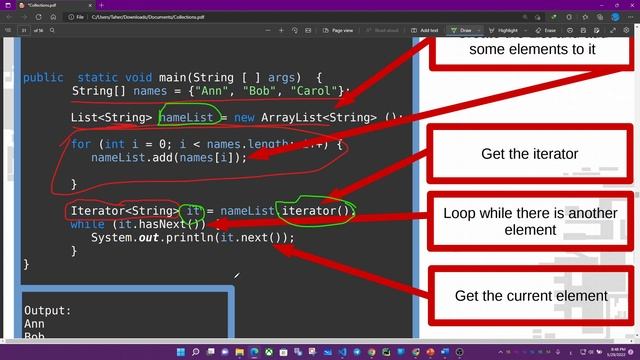Screen dimensions: 640x360
Task: Open the browser Settings and more menu
Action: coord(631,17)
